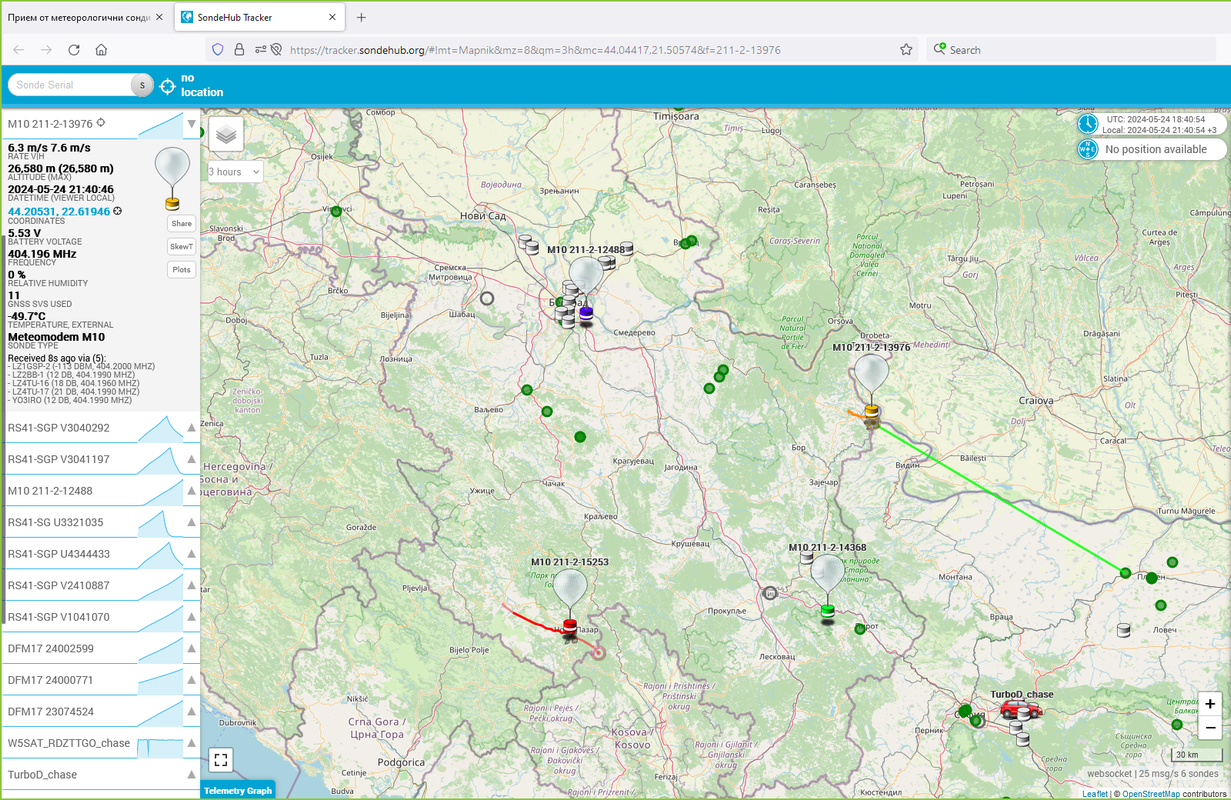Click the compass position icon on map

tap(1088, 150)
